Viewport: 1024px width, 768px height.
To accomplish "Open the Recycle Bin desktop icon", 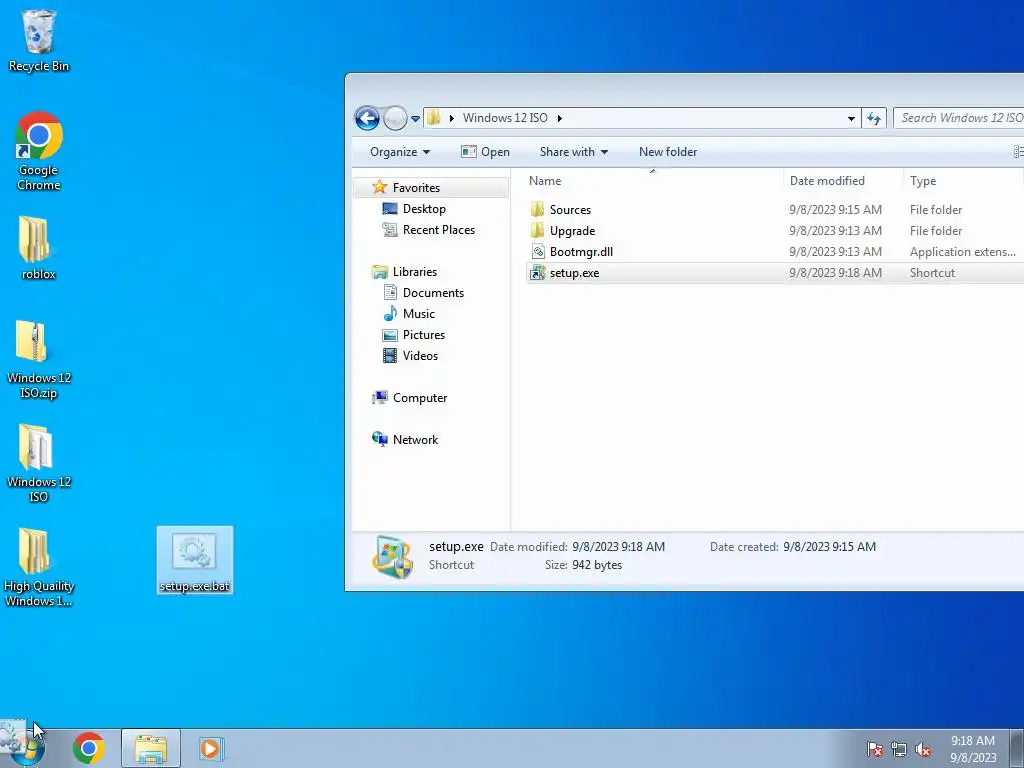I will click(39, 40).
